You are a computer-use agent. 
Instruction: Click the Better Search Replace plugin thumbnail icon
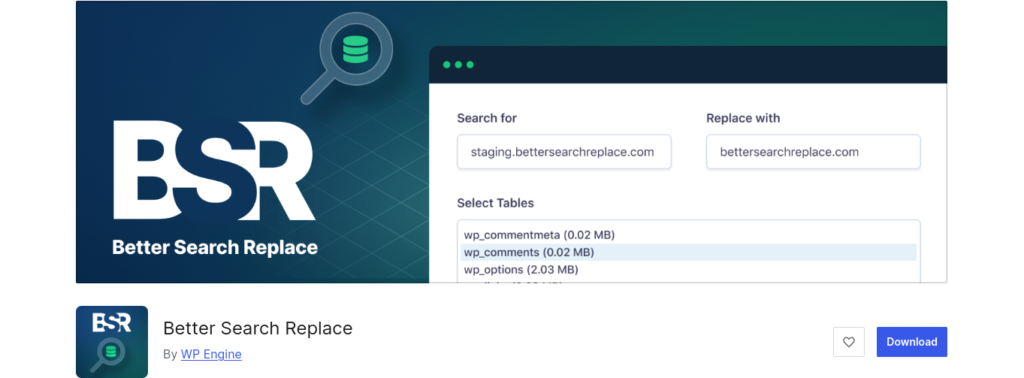112,342
